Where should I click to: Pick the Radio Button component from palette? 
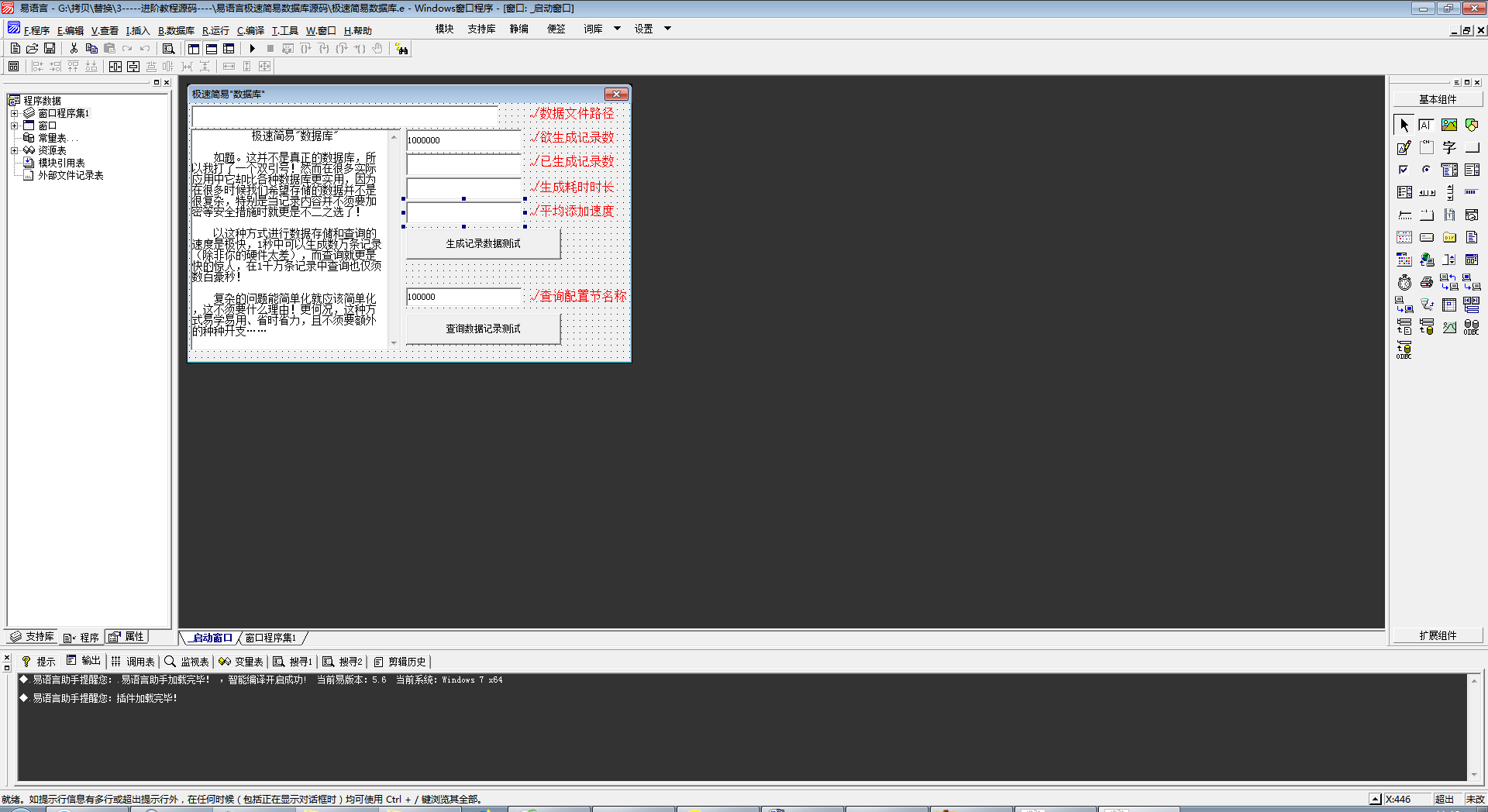[x=1426, y=170]
